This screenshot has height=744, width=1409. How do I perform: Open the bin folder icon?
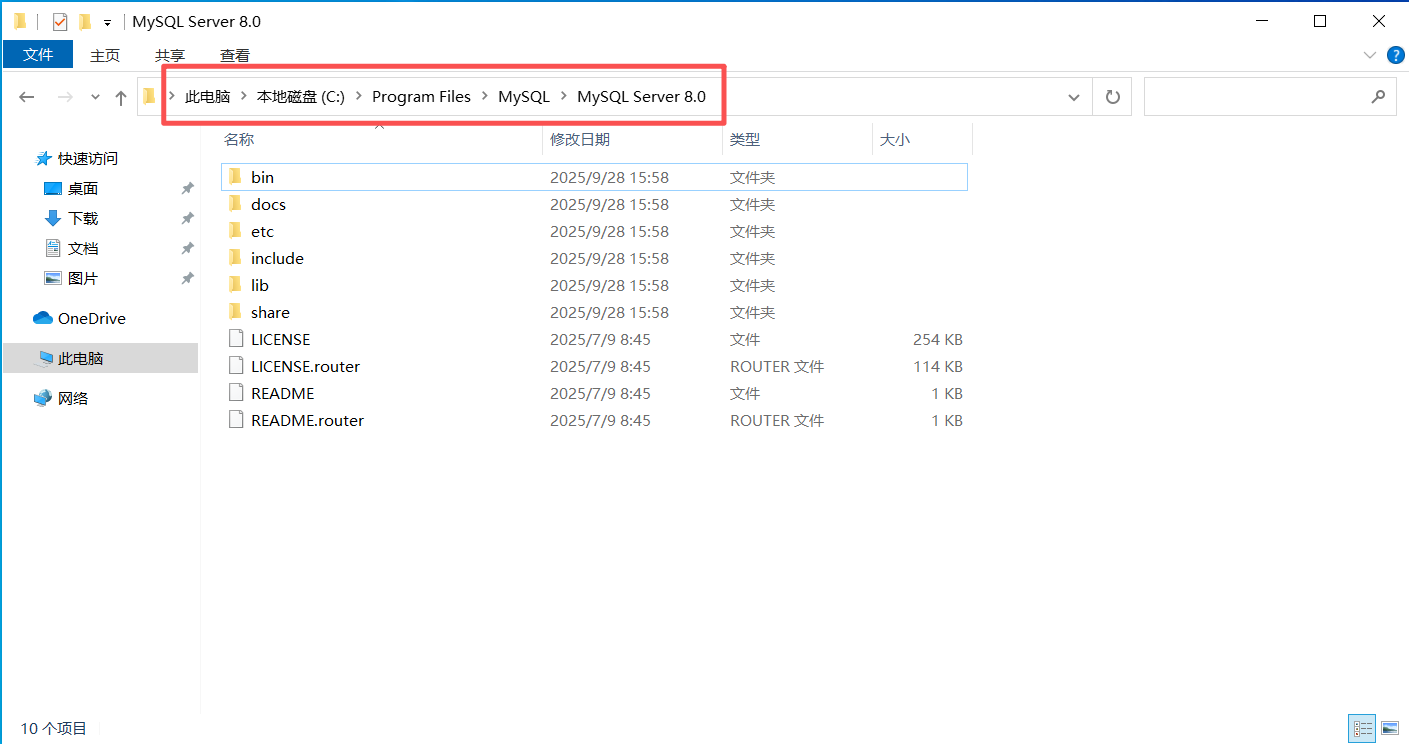(x=235, y=177)
